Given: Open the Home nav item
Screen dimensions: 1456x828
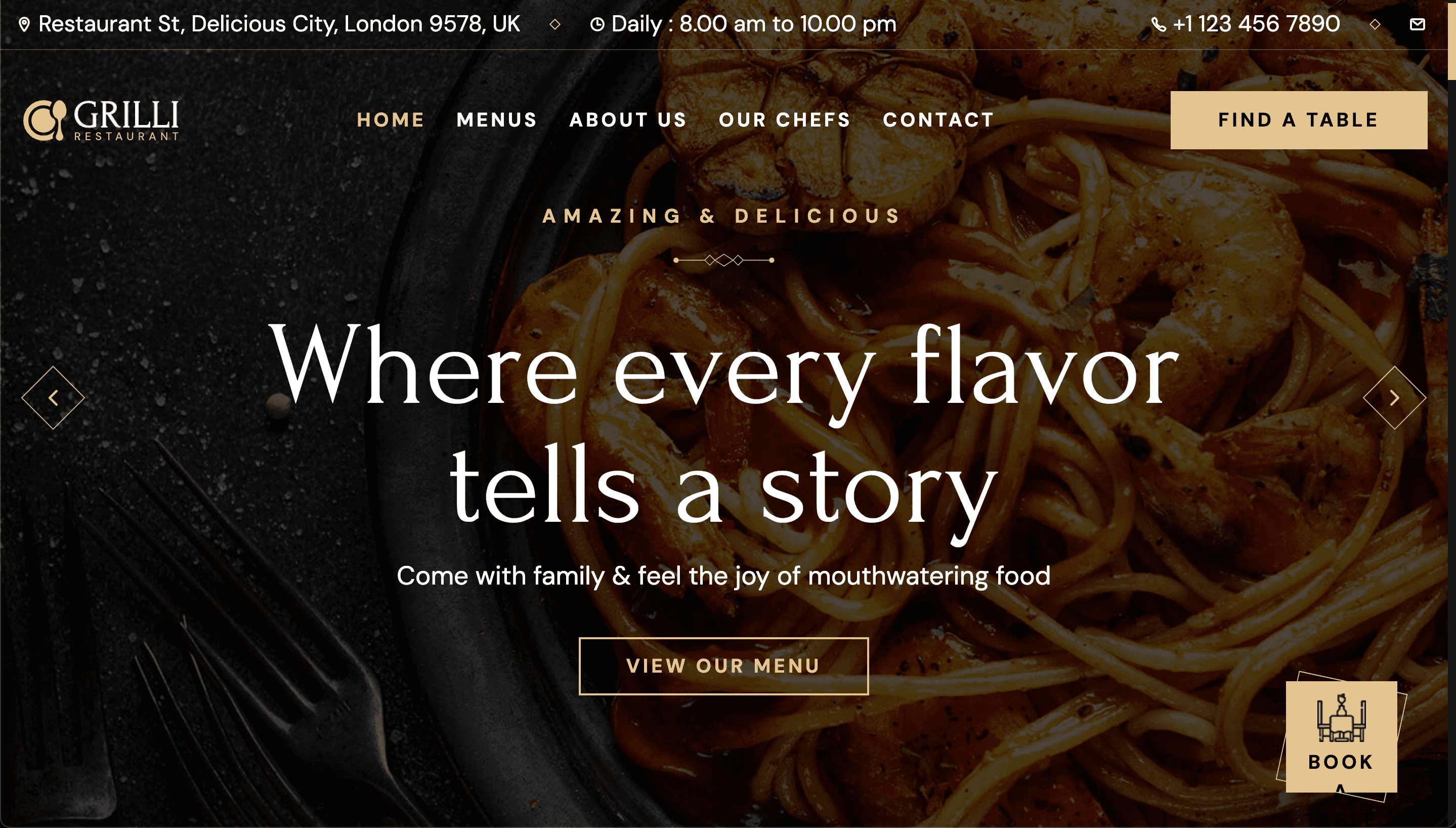Looking at the screenshot, I should (391, 120).
